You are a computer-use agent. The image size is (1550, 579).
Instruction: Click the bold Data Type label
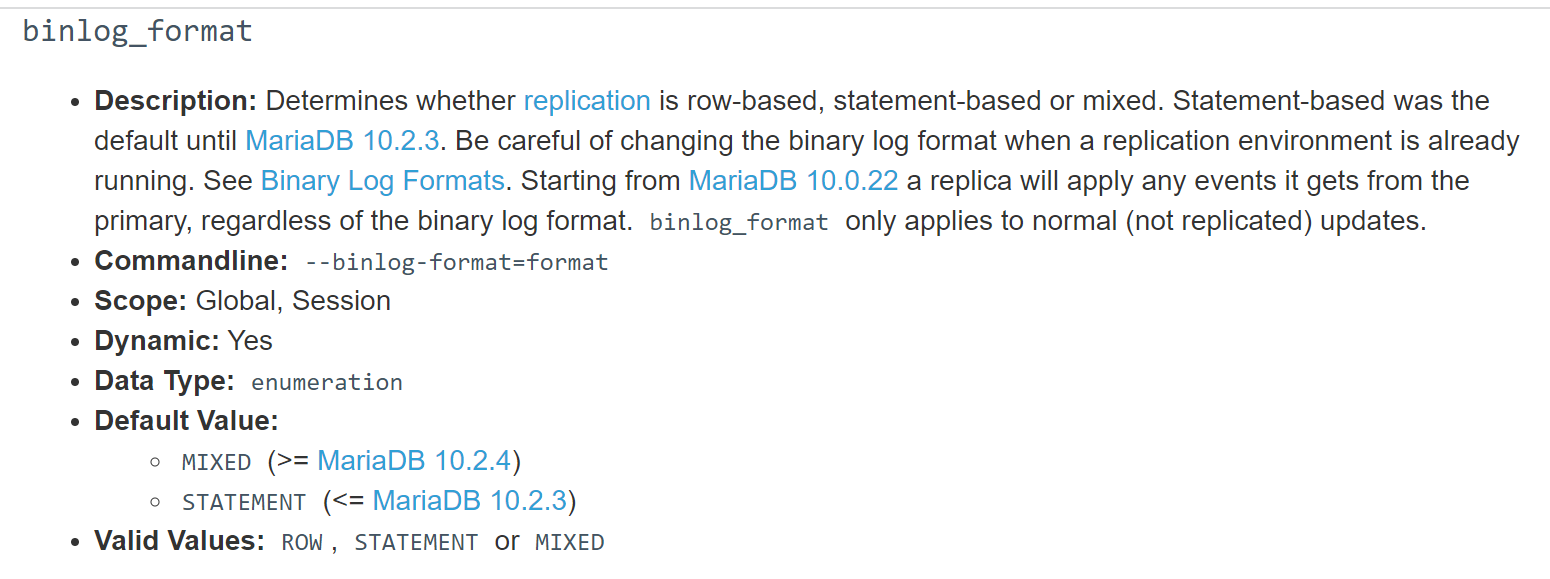tap(164, 381)
